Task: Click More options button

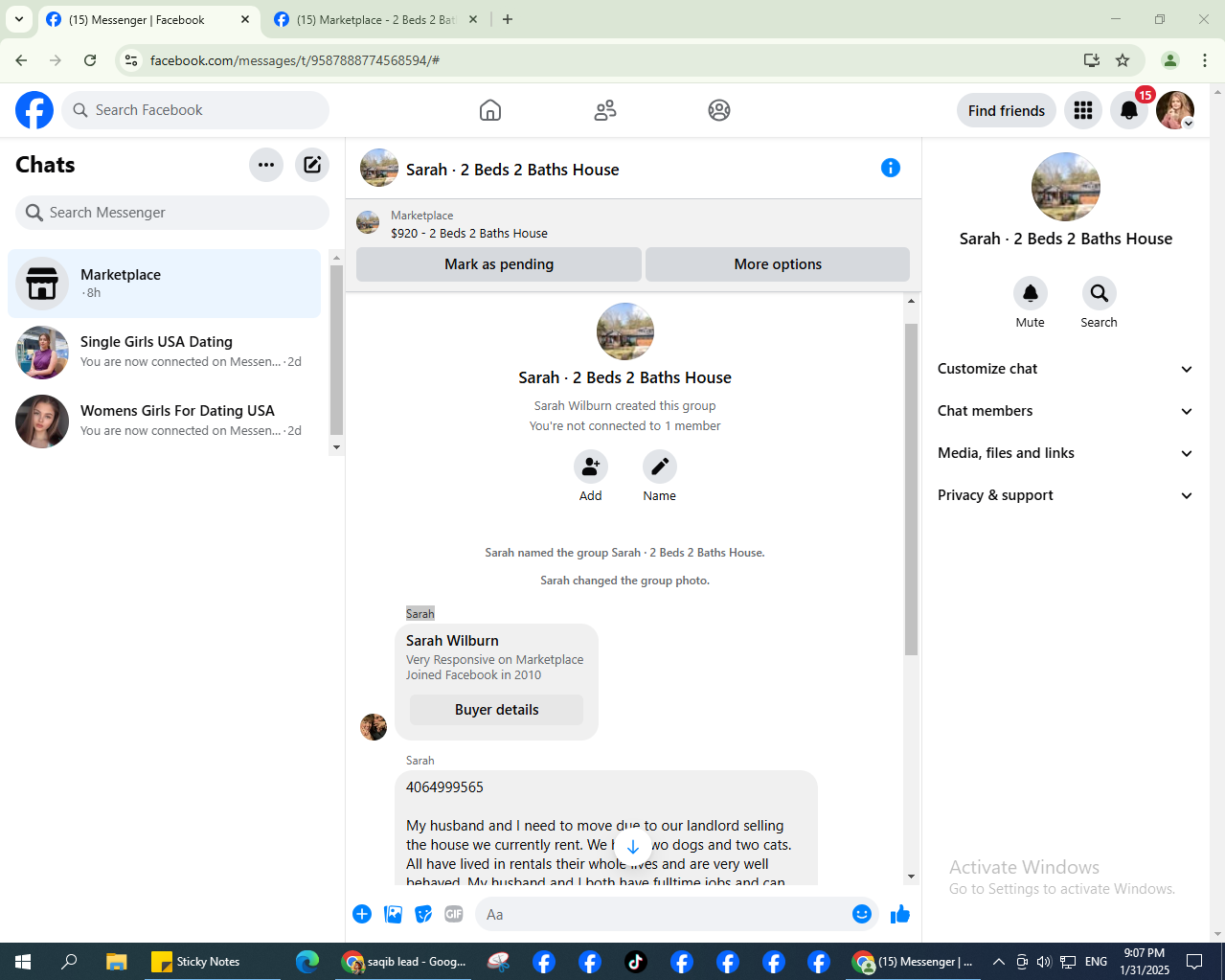Action: coord(778,264)
